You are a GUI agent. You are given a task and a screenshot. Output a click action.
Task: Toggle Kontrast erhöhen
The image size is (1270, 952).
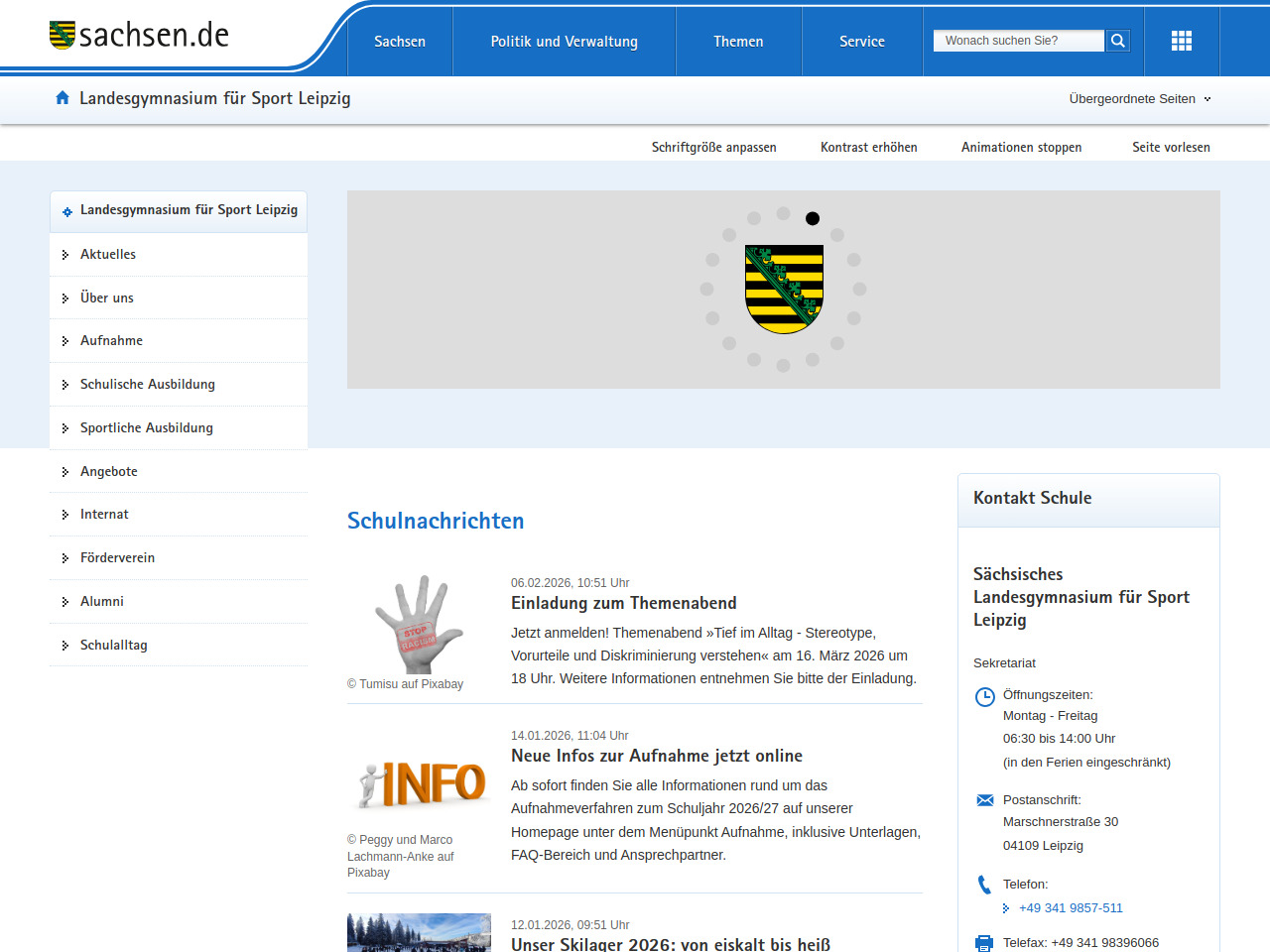point(868,148)
